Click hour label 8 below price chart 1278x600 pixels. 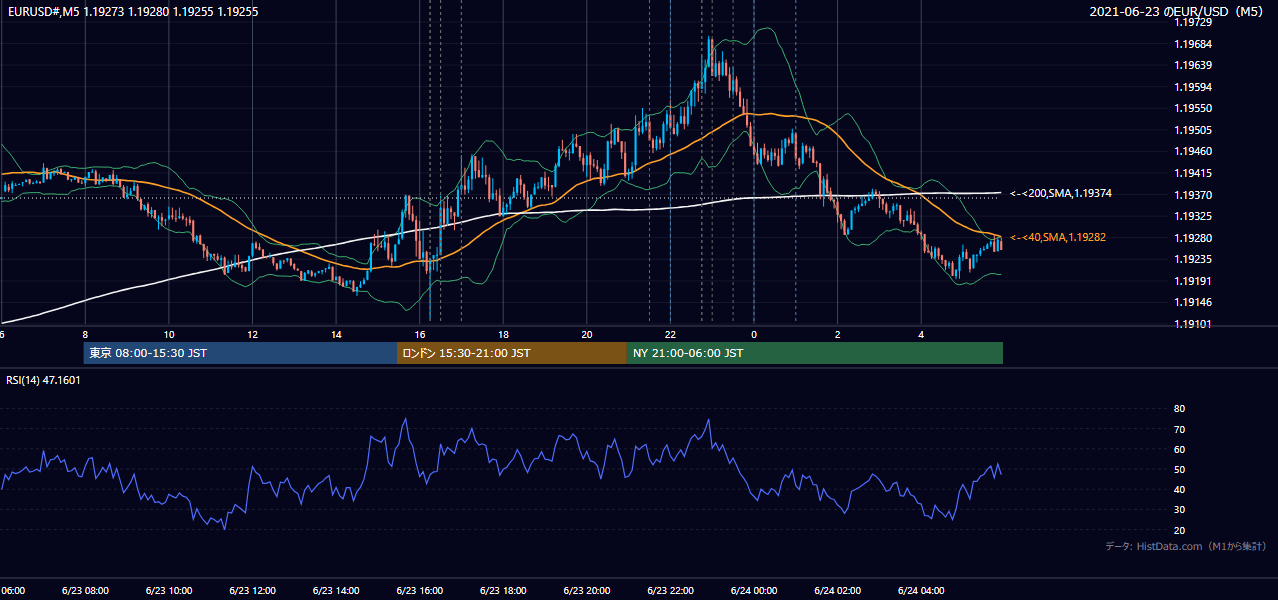click(x=85, y=334)
